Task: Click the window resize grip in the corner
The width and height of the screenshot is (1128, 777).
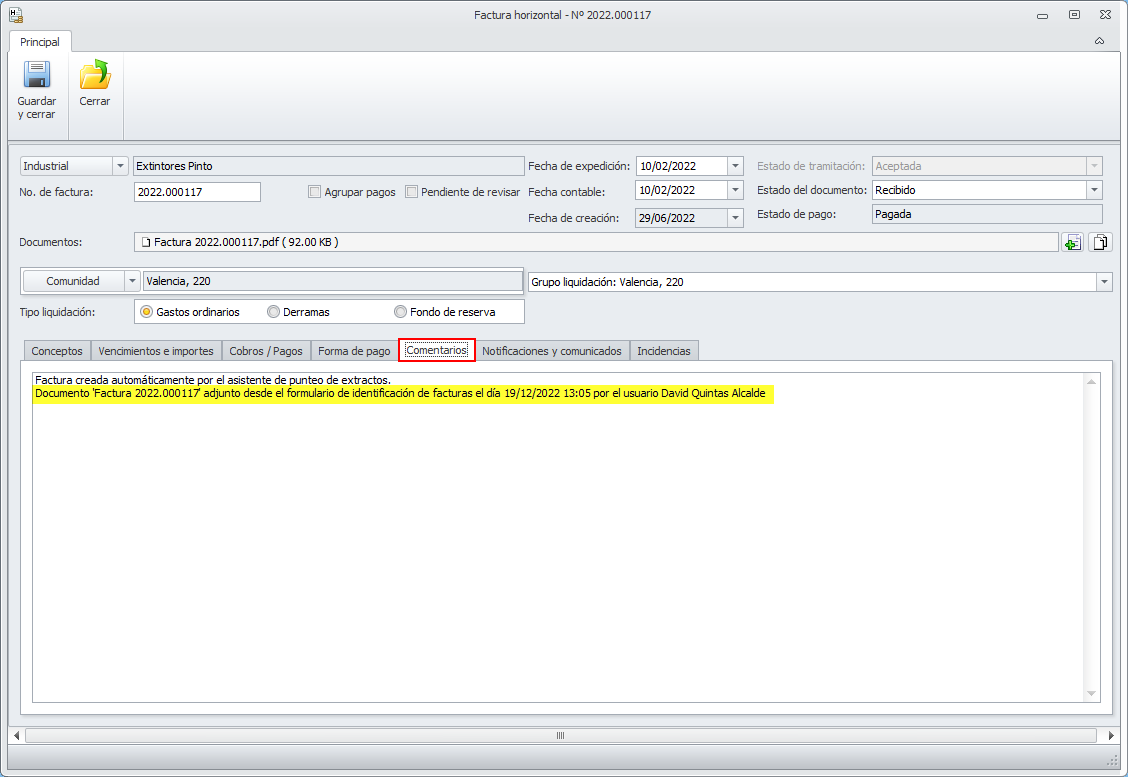Action: [1111, 761]
